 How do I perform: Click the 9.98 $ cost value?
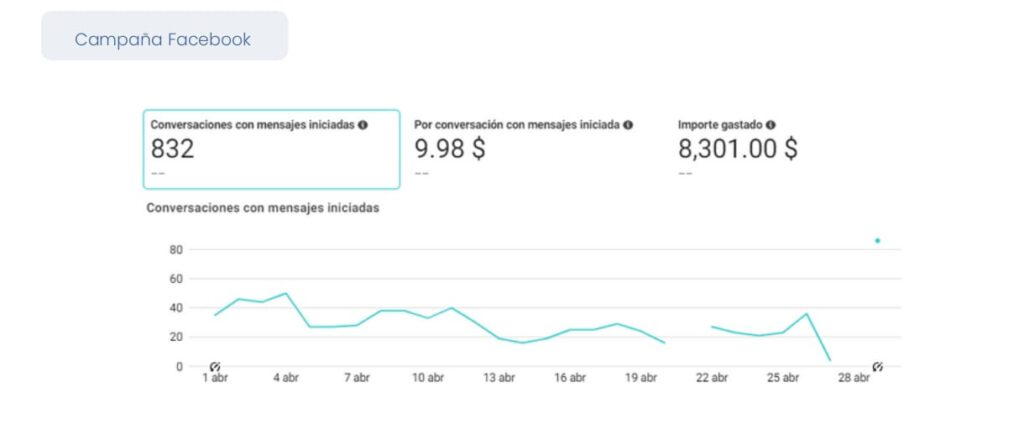click(x=450, y=149)
